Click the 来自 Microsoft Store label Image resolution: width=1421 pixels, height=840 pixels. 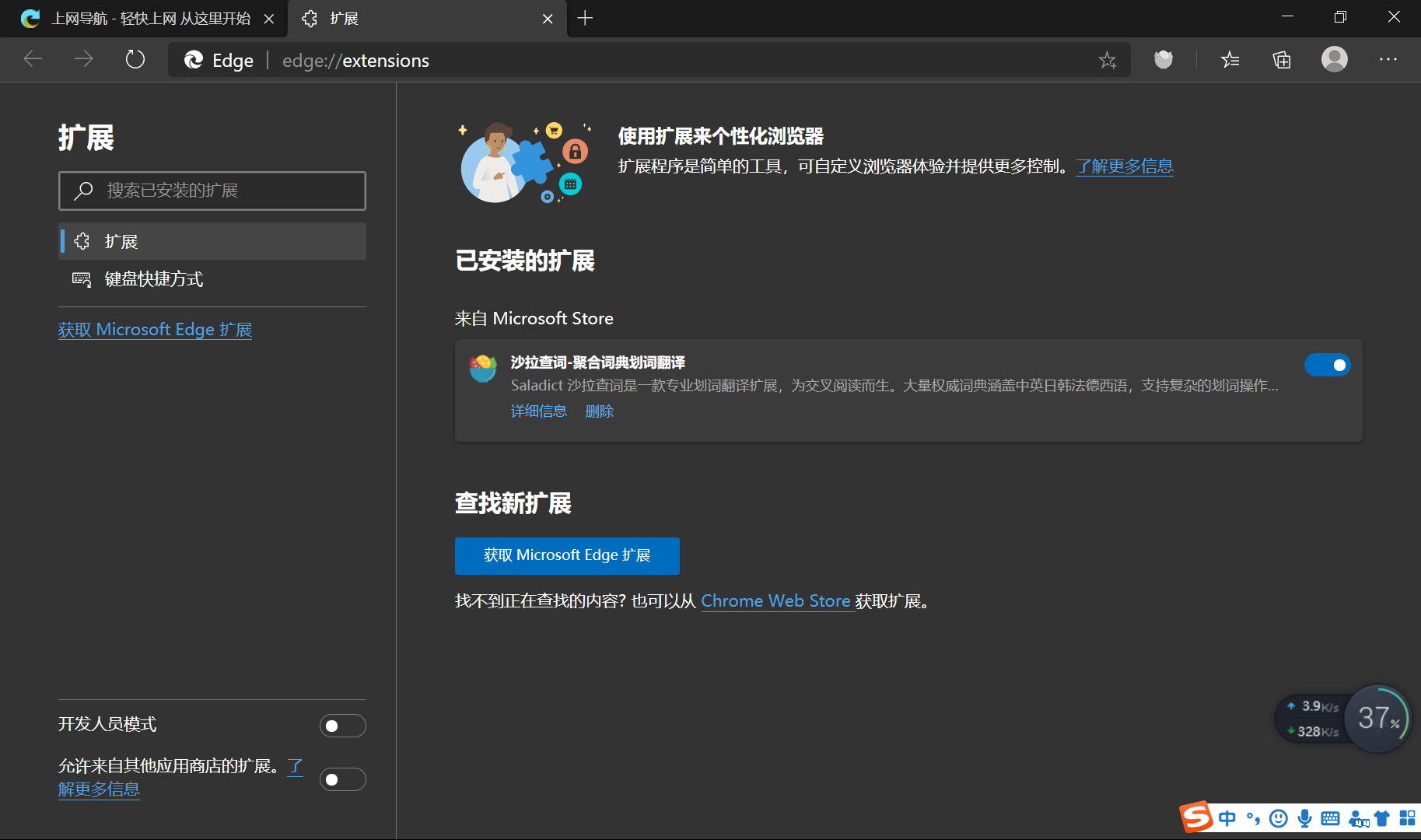534,319
